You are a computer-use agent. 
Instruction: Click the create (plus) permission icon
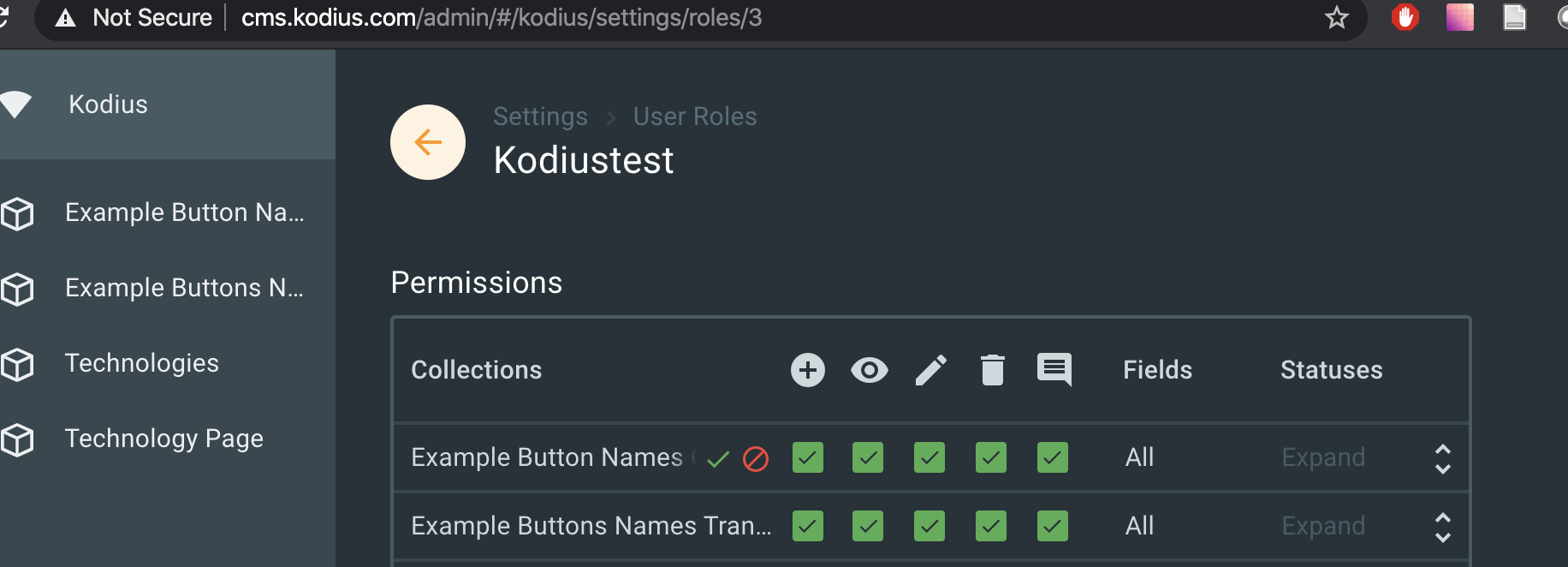[x=807, y=370]
